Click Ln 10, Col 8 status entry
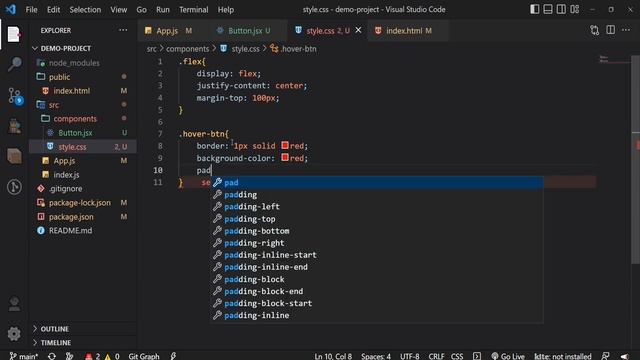Screen dimensions: 640x360 coord(333,356)
